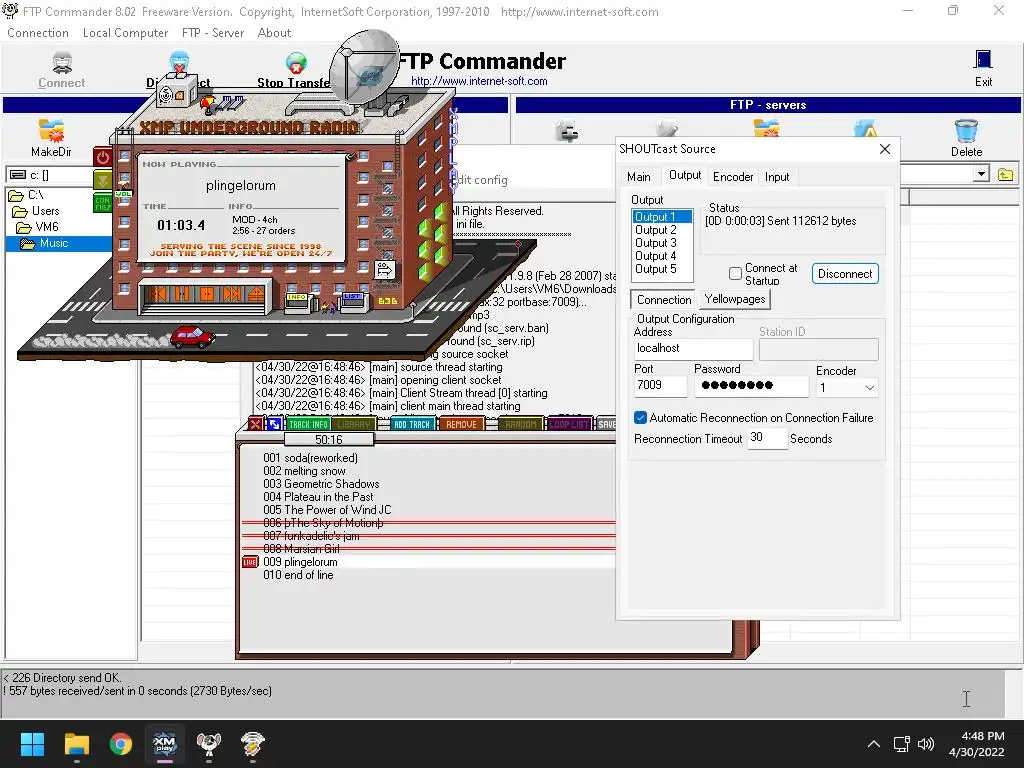The width and height of the screenshot is (1024, 768).
Task: Open Google Chrome from the taskbar
Action: click(121, 744)
